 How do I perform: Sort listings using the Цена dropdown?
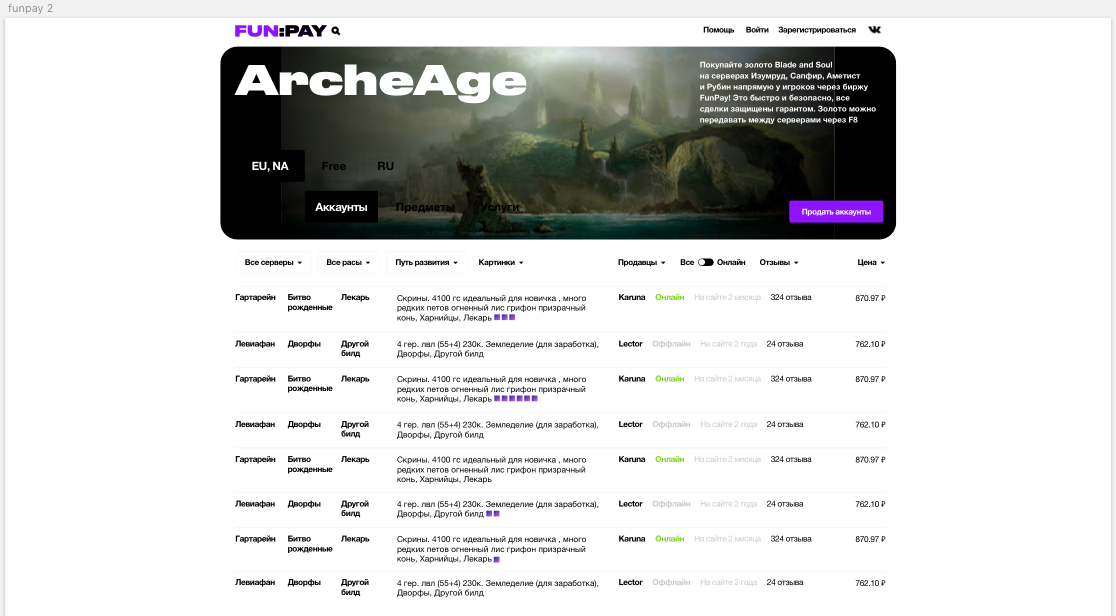point(871,262)
